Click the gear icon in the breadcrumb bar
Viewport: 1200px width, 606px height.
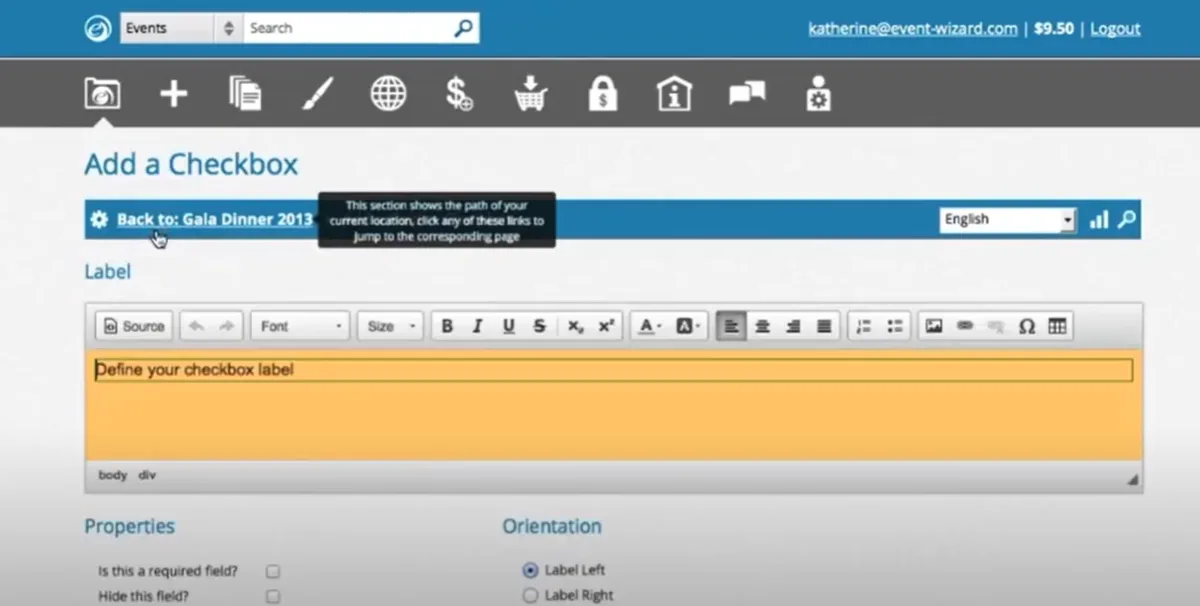(x=99, y=219)
